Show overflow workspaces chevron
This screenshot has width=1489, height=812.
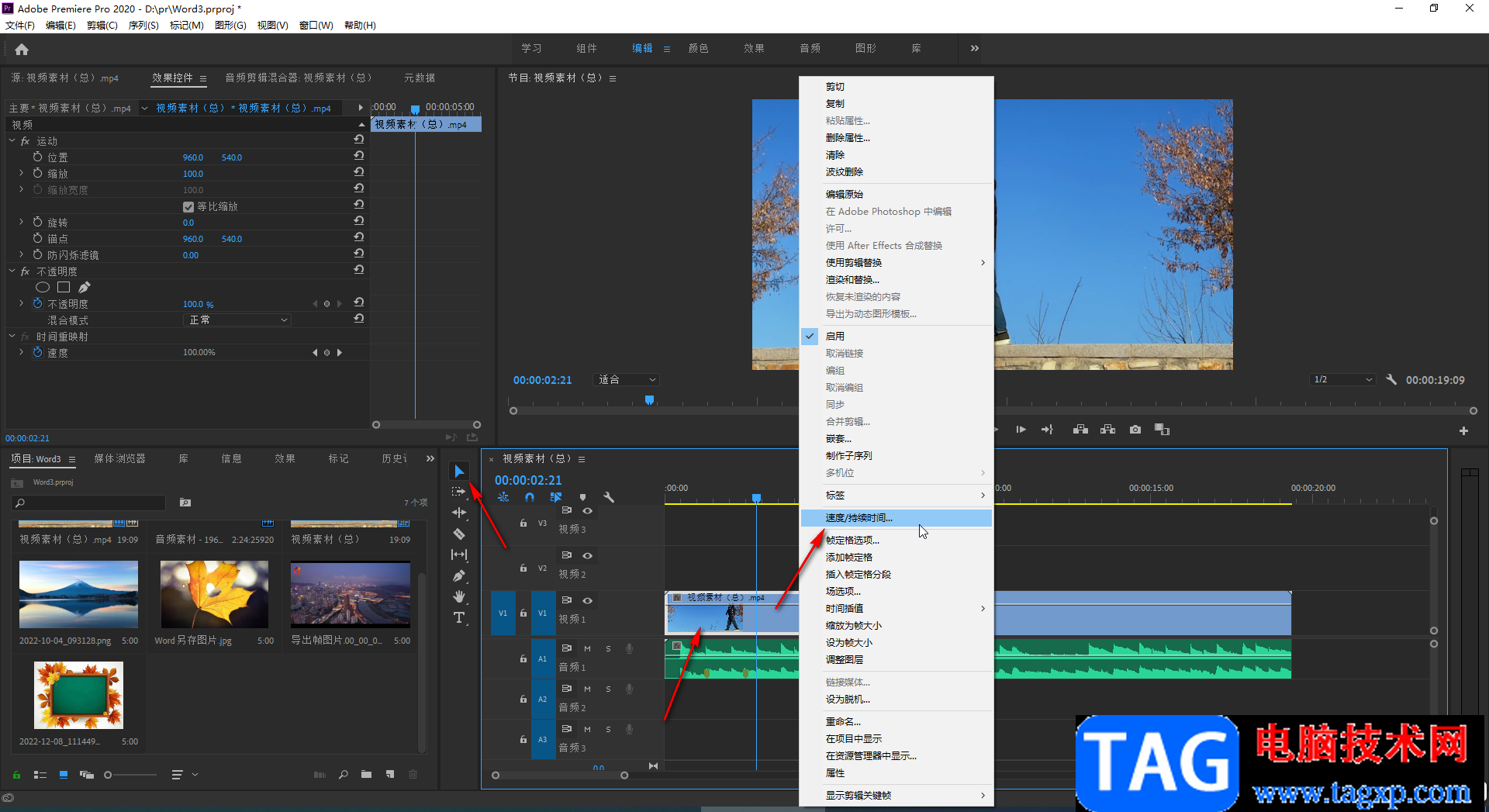(974, 48)
